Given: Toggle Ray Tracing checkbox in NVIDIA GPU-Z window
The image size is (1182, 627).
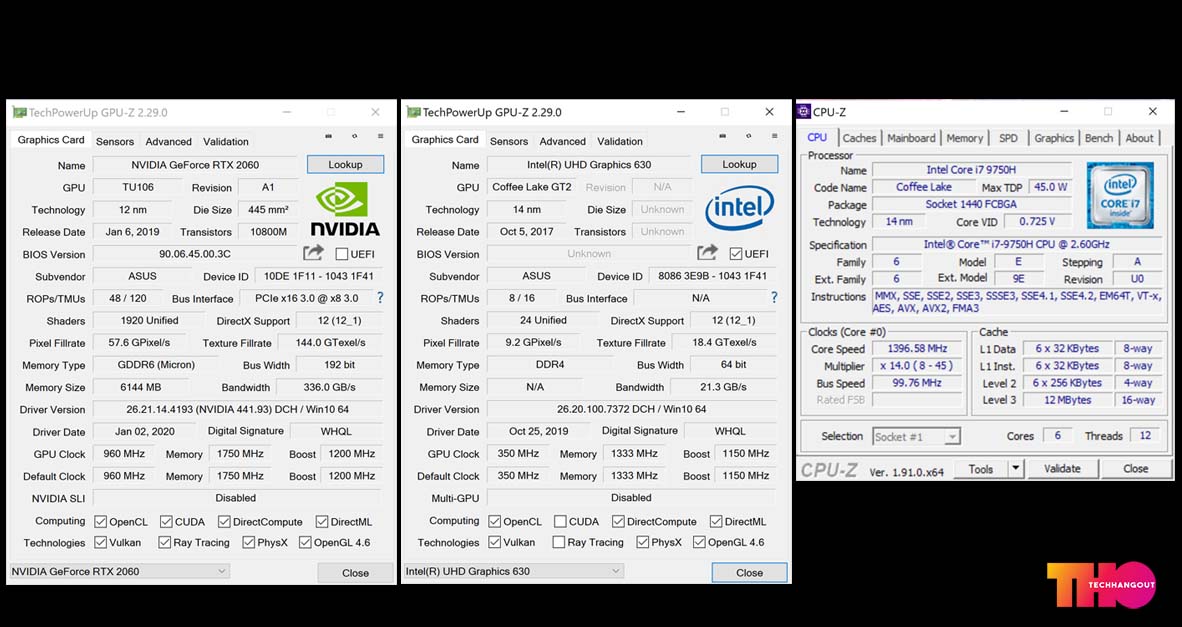Looking at the screenshot, I should [x=164, y=542].
